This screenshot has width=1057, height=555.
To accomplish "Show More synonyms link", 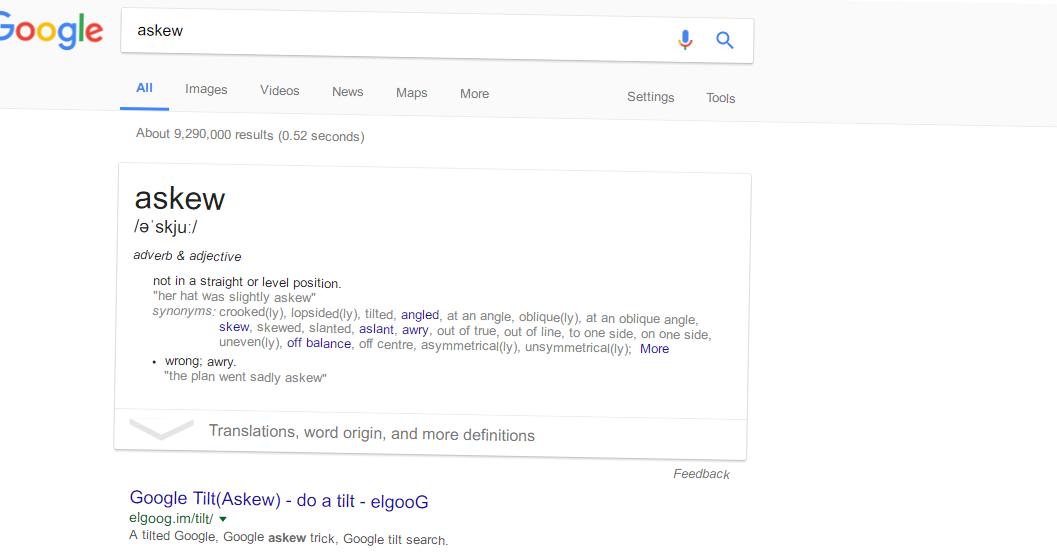I will tap(655, 349).
